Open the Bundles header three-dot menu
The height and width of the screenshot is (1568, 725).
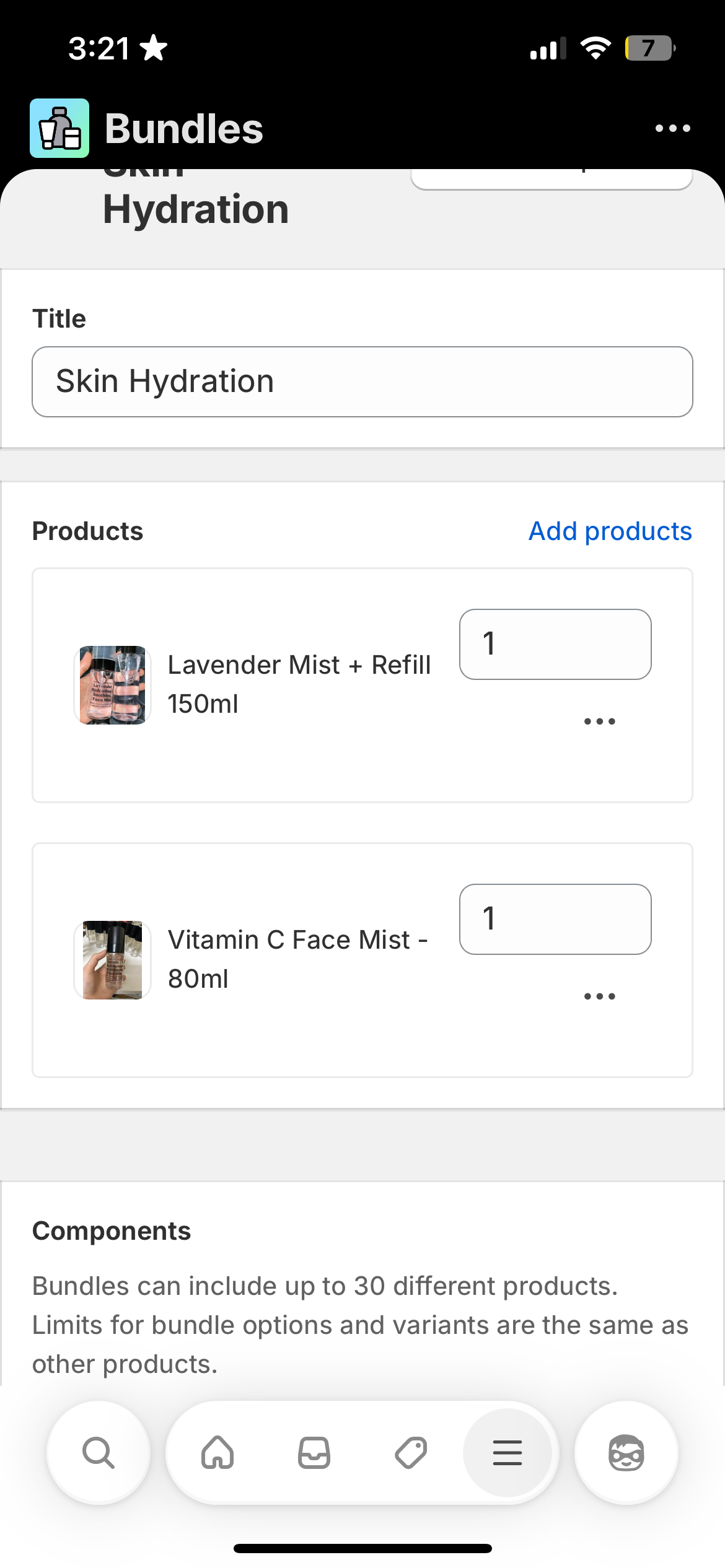pyautogui.click(x=672, y=128)
